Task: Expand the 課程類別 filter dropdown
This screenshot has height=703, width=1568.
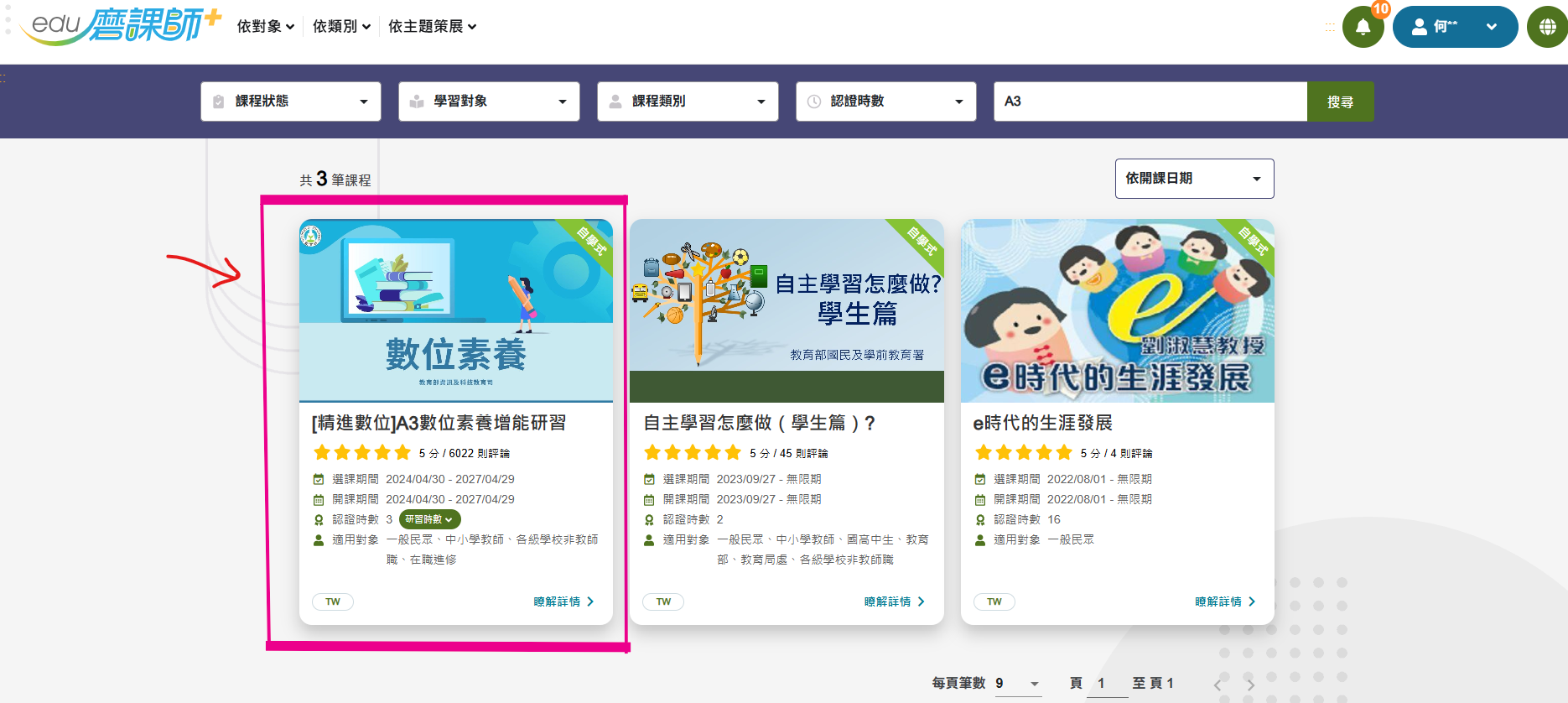Action: point(688,102)
